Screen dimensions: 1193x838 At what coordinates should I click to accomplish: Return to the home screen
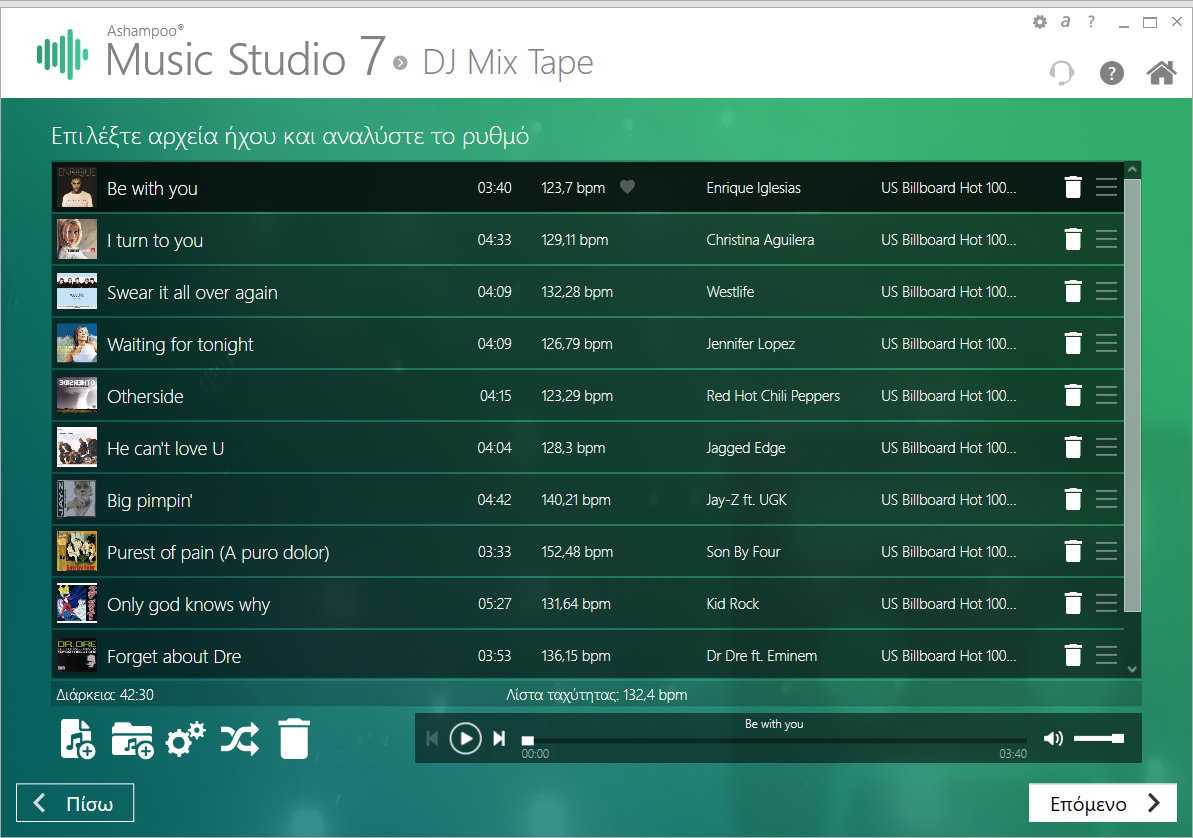[x=1161, y=73]
